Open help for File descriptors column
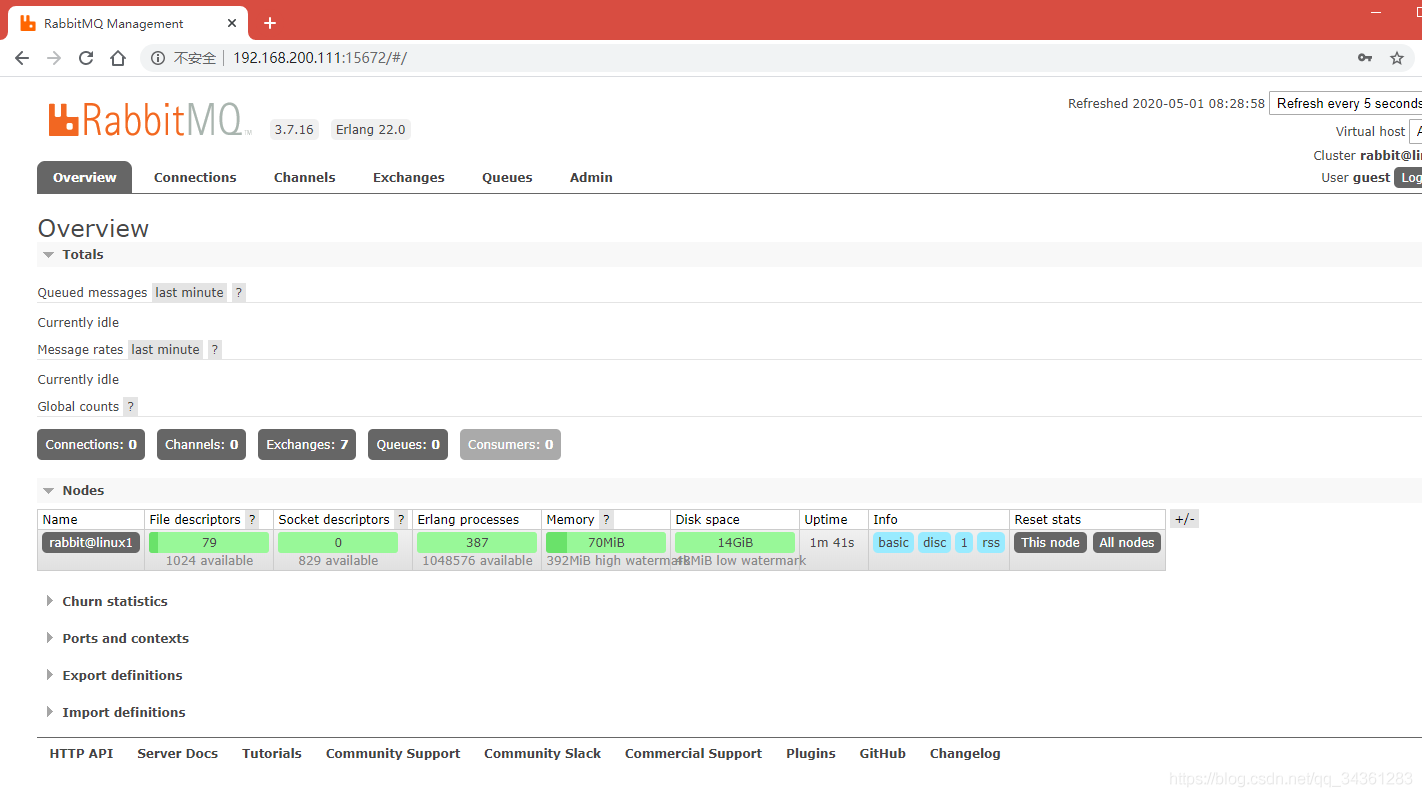Image resolution: width=1422 pixels, height=797 pixels. tap(252, 520)
